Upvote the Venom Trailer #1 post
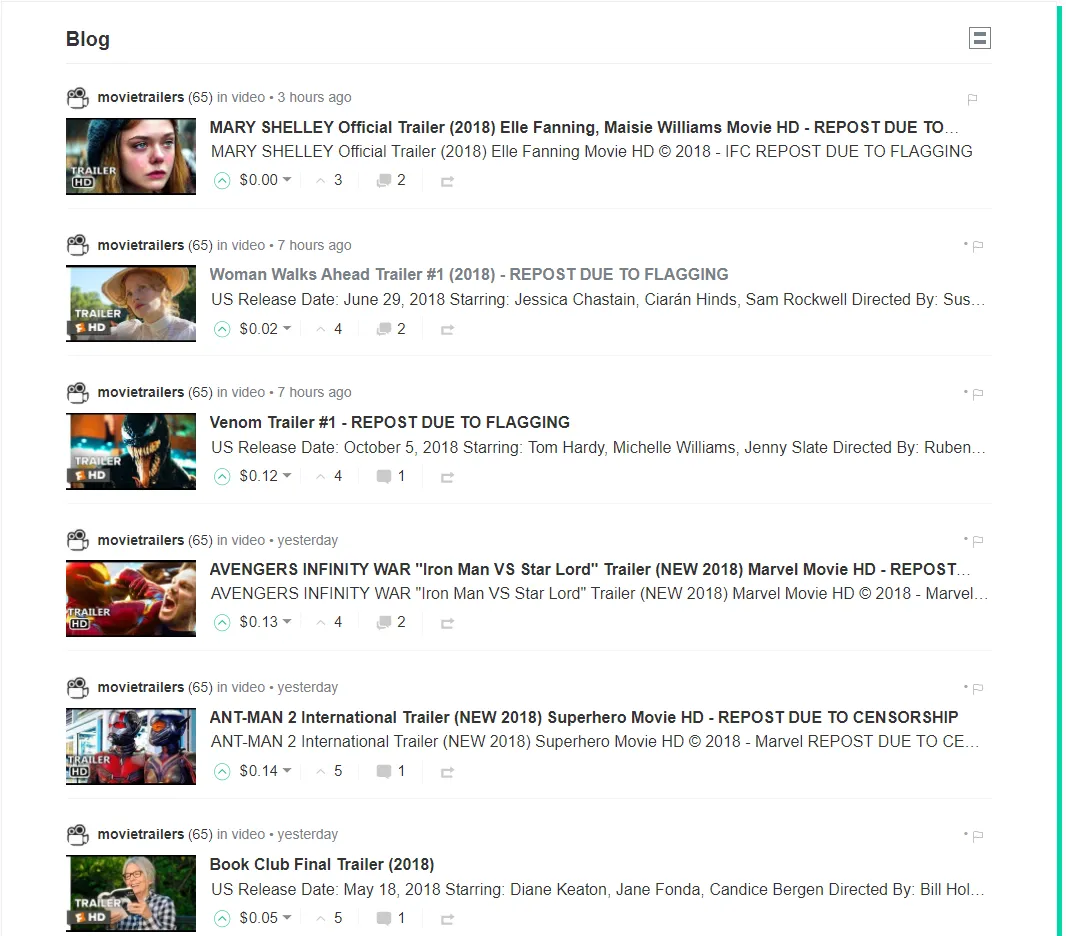 tap(222, 476)
